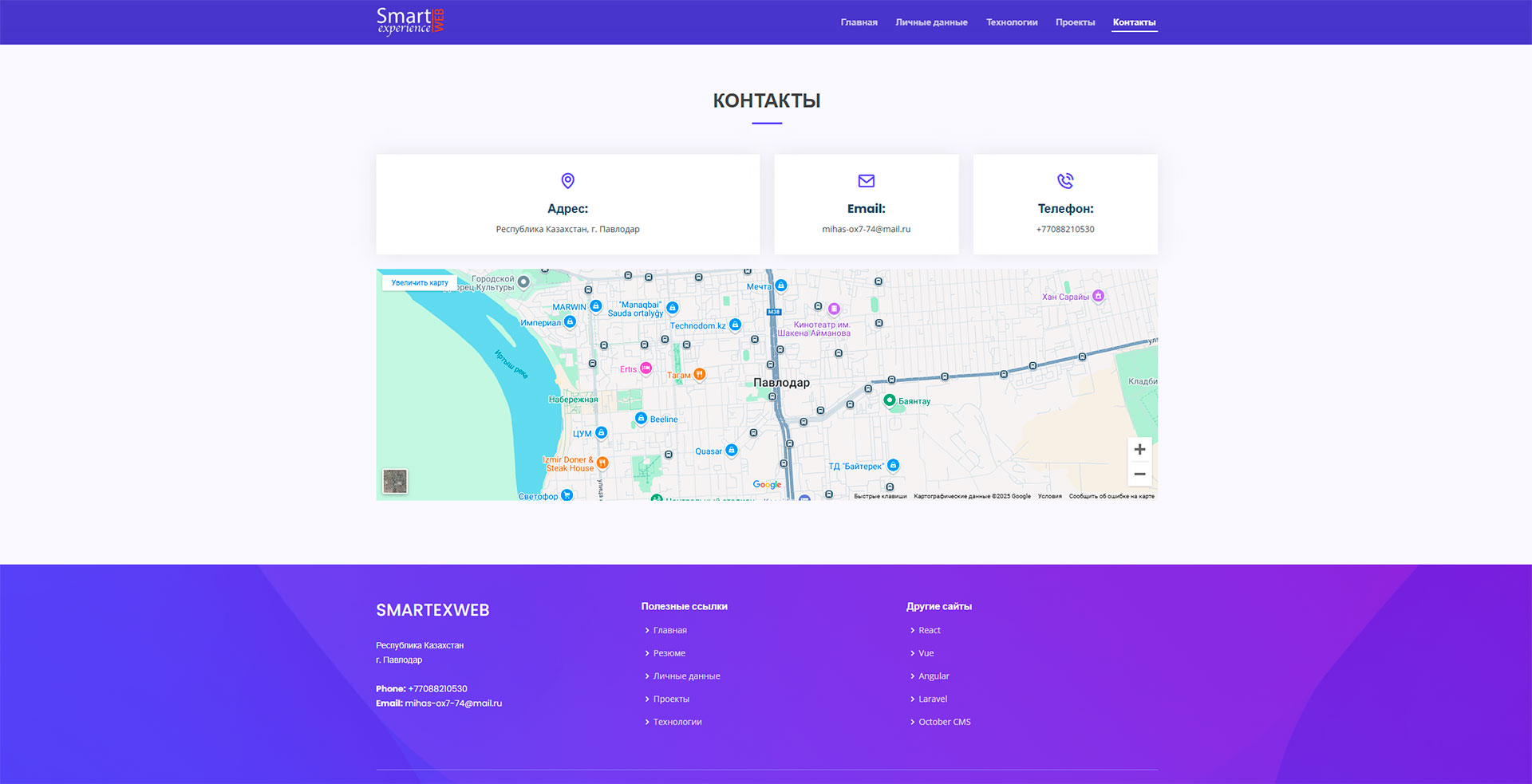Viewport: 1532px width, 784px height.
Task: Open the Резюме footer link
Action: click(669, 653)
